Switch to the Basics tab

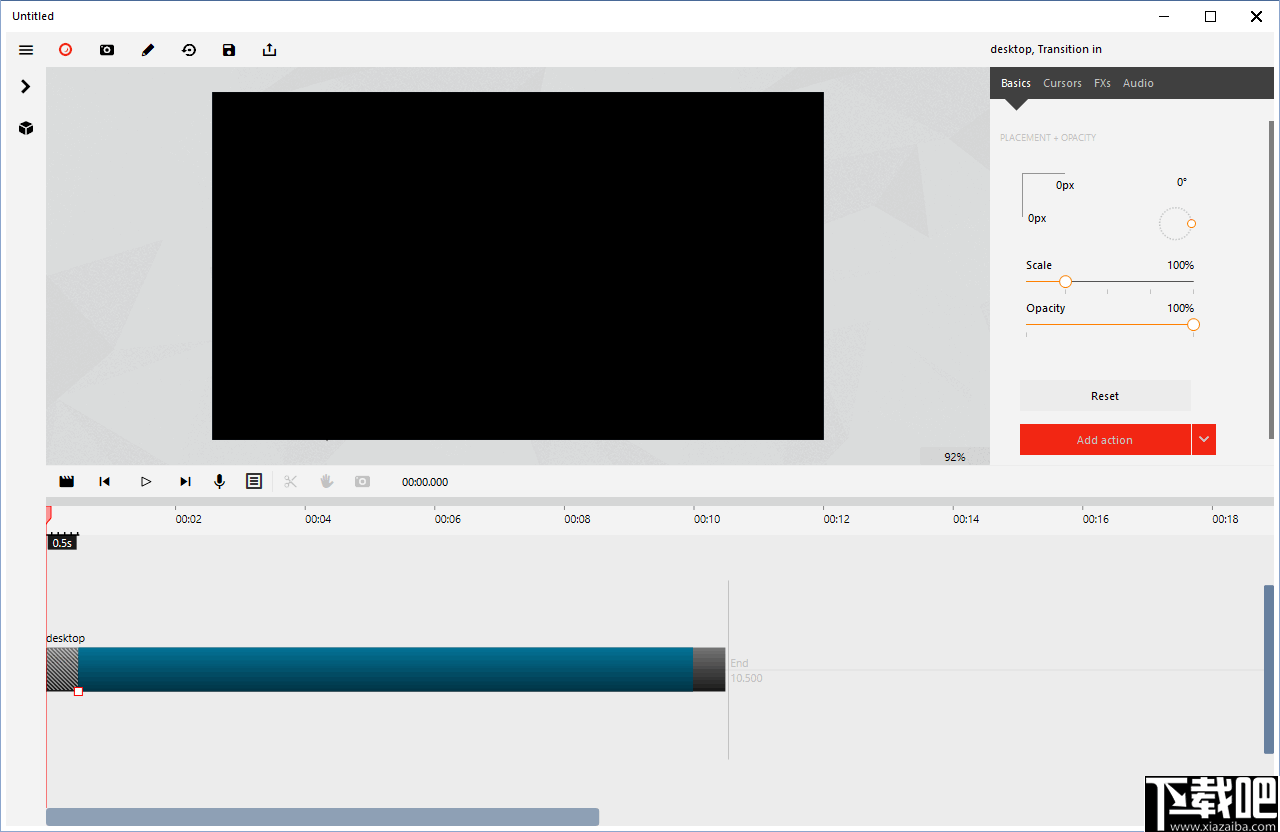[x=1016, y=83]
